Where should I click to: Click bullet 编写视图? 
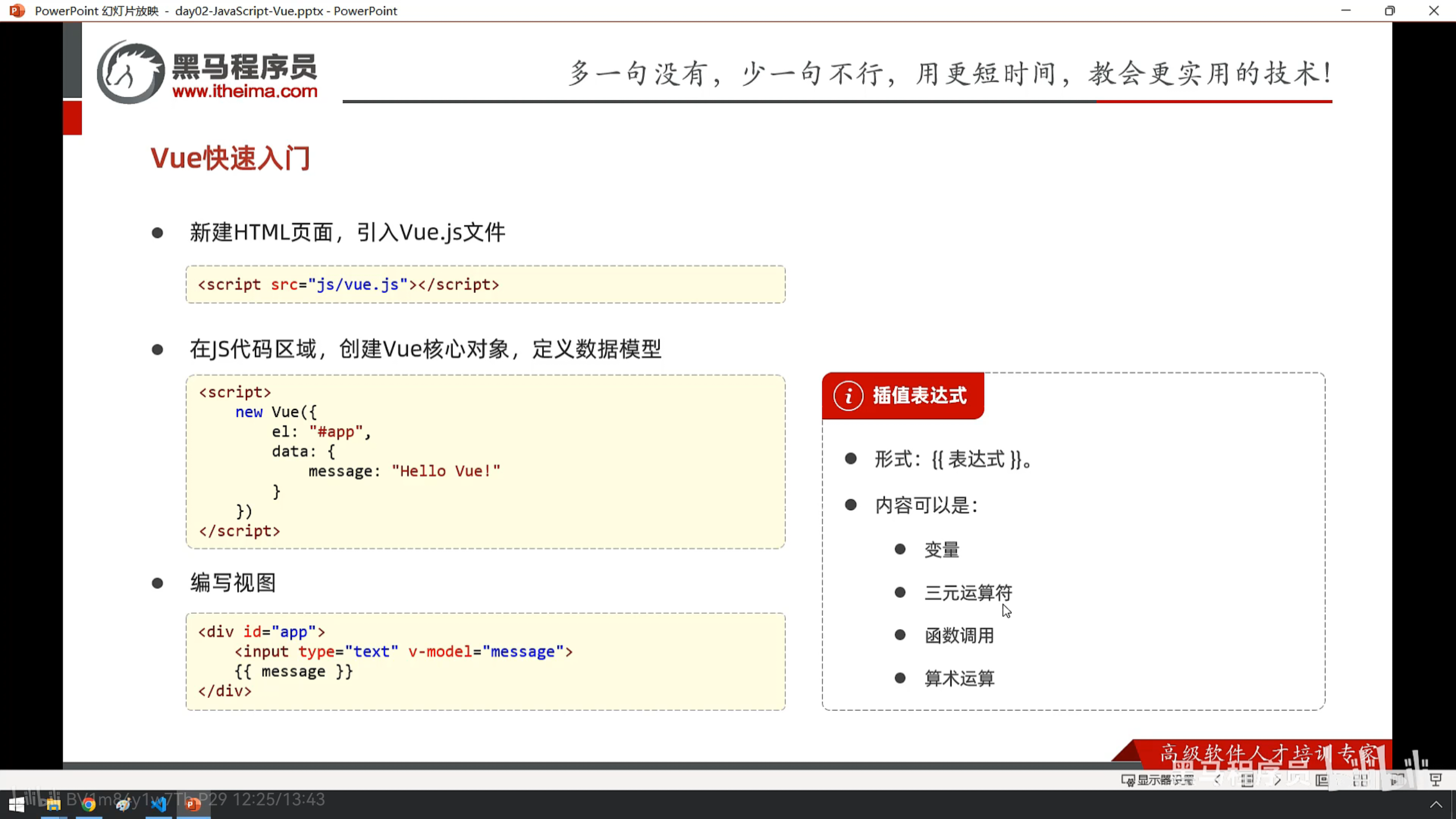tap(233, 582)
